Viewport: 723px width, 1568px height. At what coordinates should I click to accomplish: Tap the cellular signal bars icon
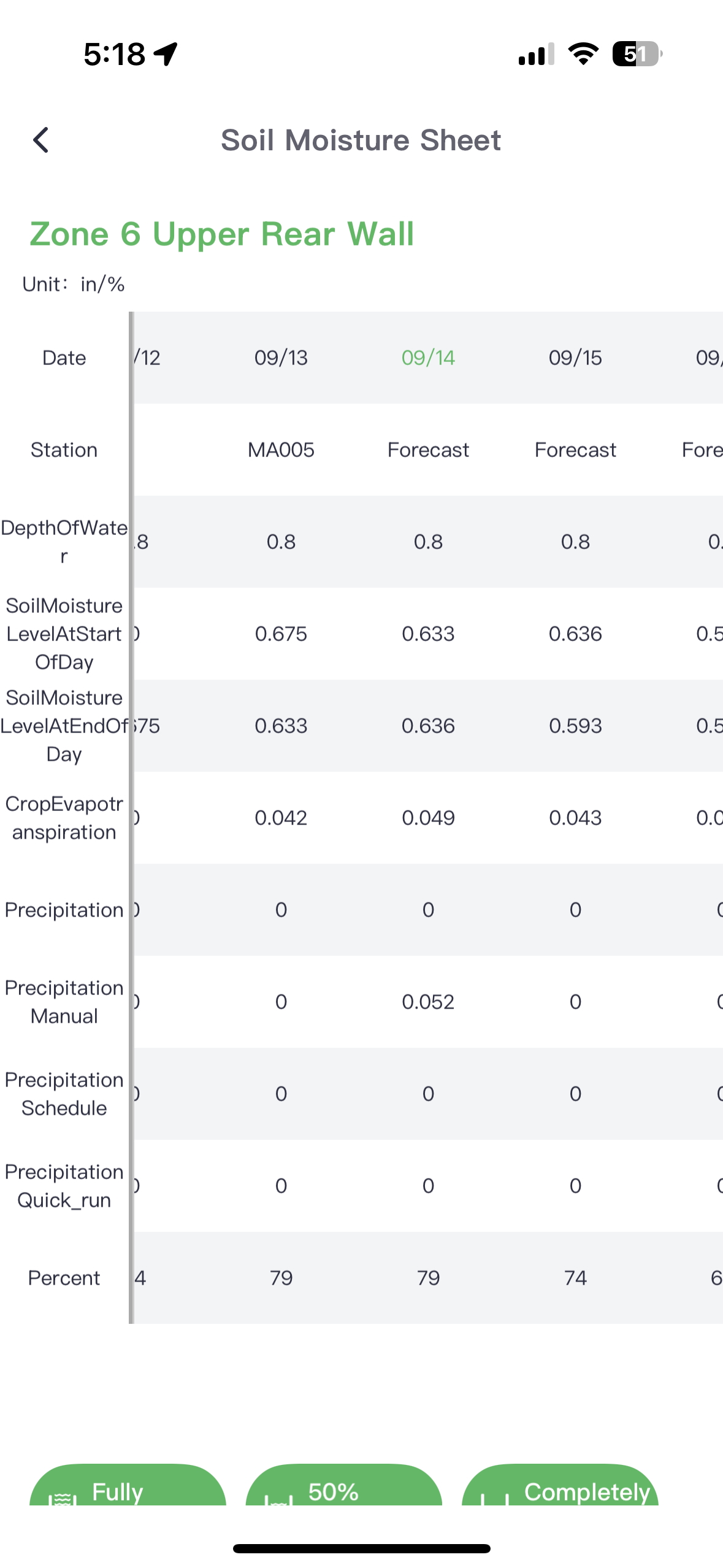point(536,54)
